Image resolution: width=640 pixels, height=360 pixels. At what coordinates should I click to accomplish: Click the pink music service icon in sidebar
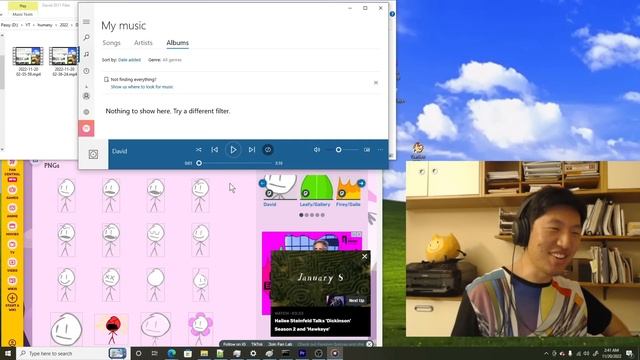pyautogui.click(x=86, y=129)
